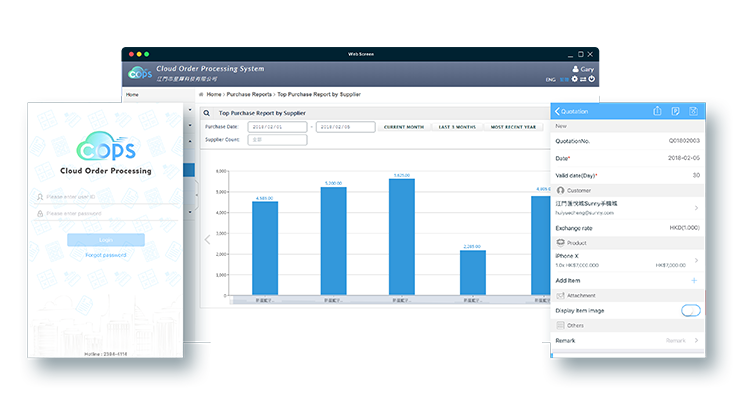Click the CURRENT MONTH button
This screenshot has width=738, height=399.
(404, 127)
